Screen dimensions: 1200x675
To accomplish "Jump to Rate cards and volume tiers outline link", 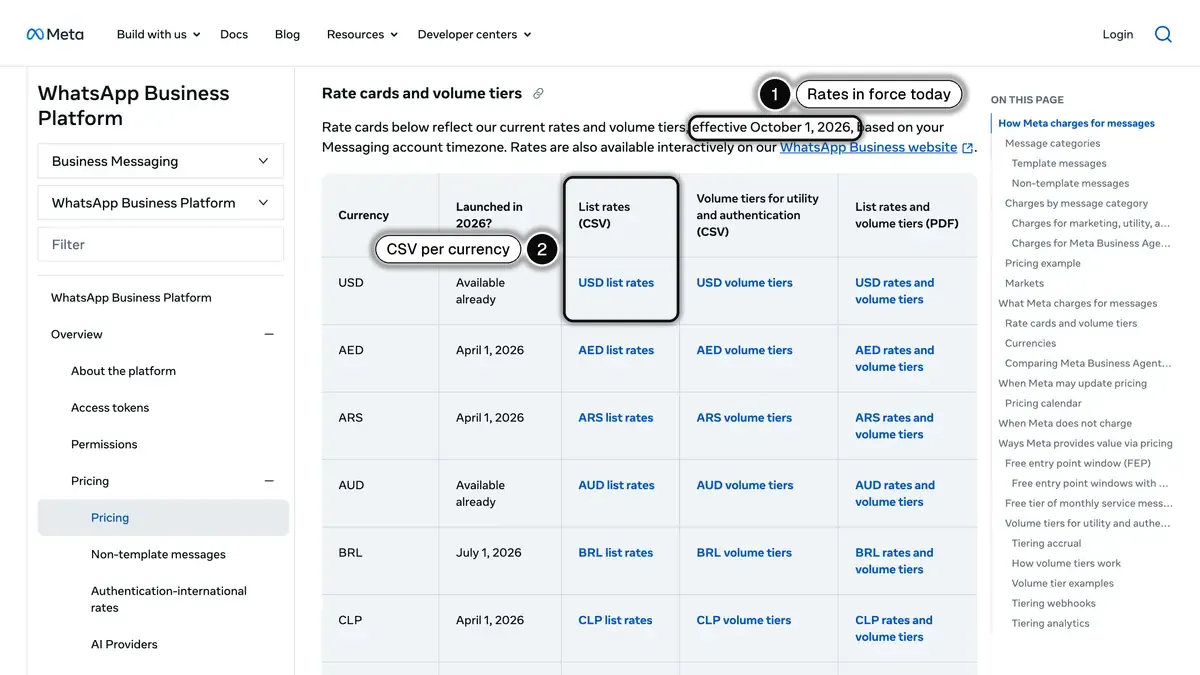I will 1071,324.
